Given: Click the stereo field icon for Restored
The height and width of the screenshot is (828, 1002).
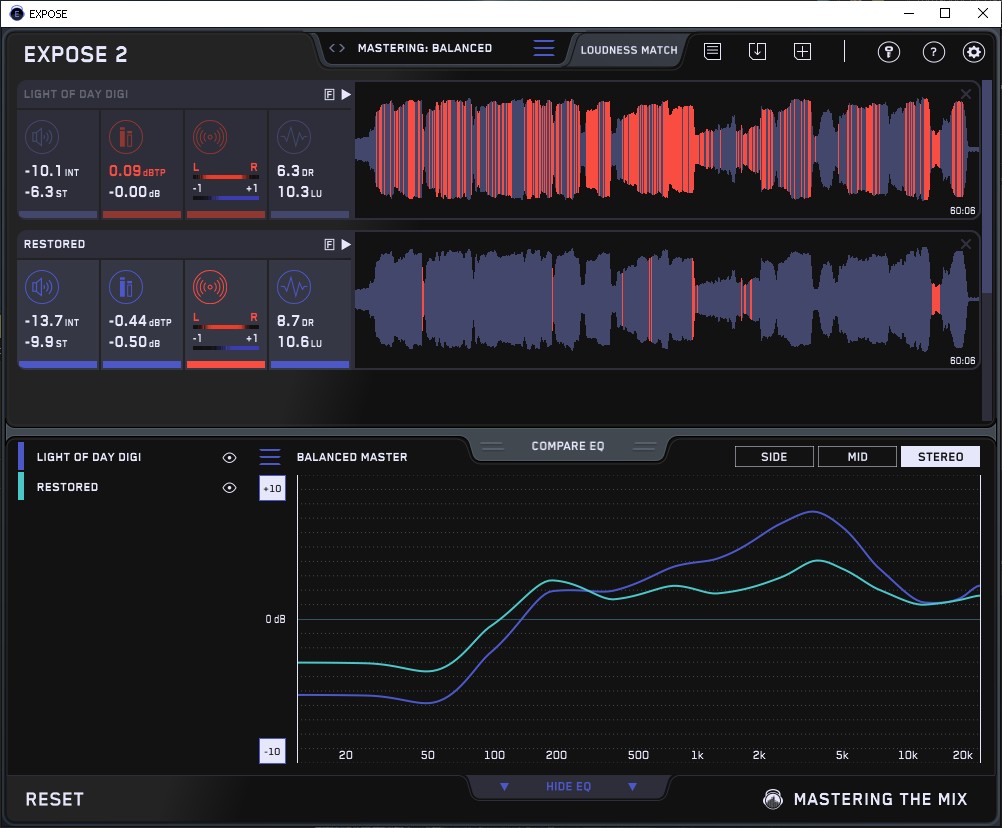Looking at the screenshot, I should [x=210, y=289].
